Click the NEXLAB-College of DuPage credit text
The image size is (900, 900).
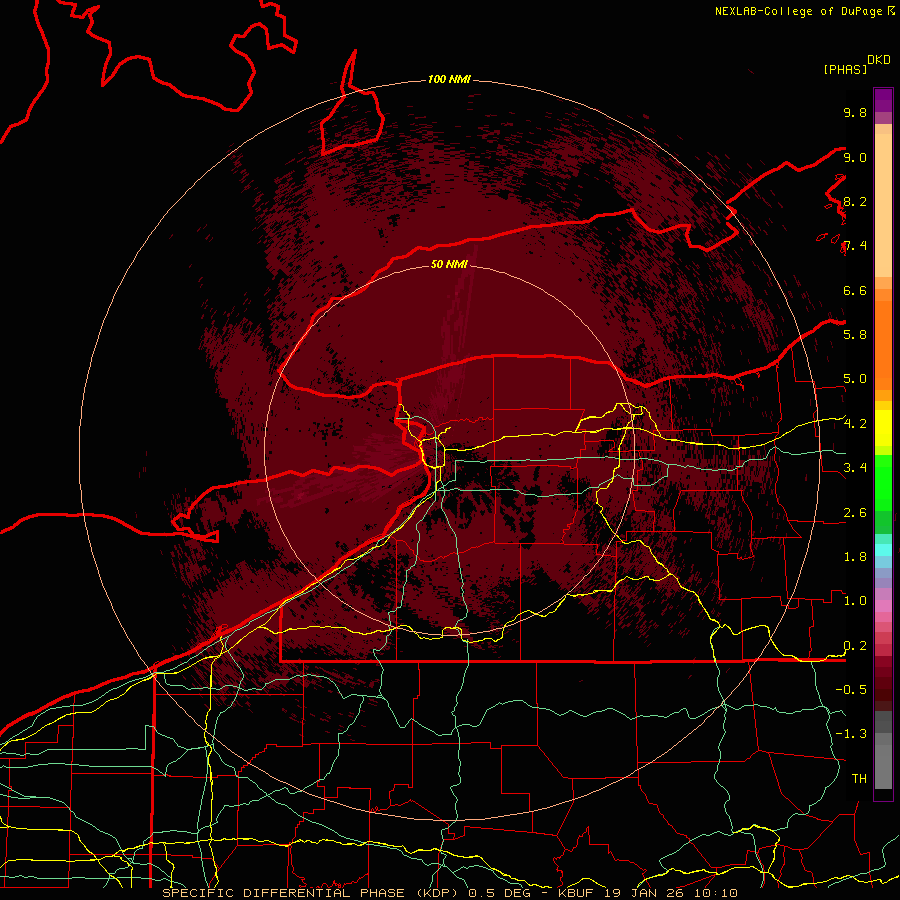tap(798, 11)
